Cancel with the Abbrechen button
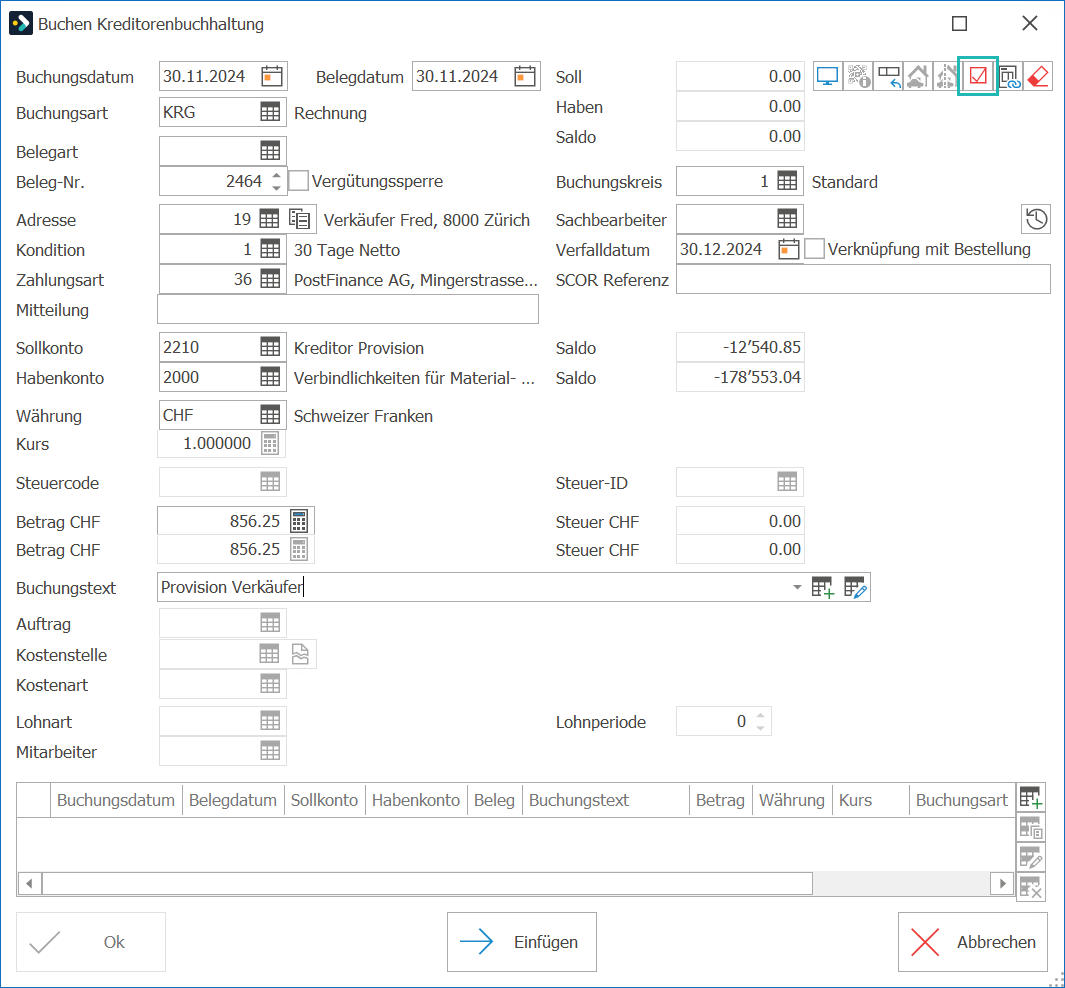The width and height of the screenshot is (1065, 988). (973, 942)
